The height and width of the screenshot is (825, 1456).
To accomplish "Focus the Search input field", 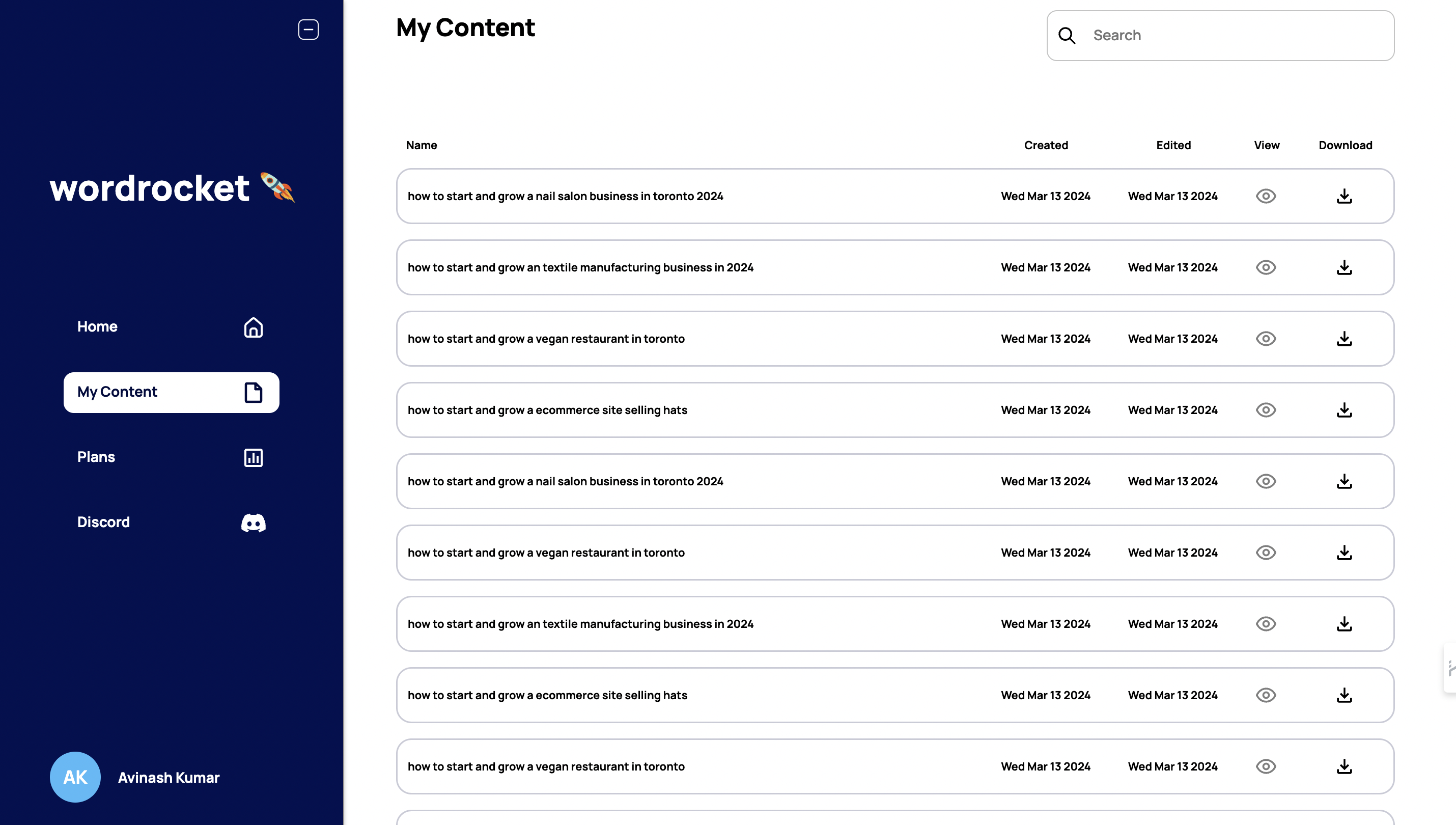I will pos(1235,36).
